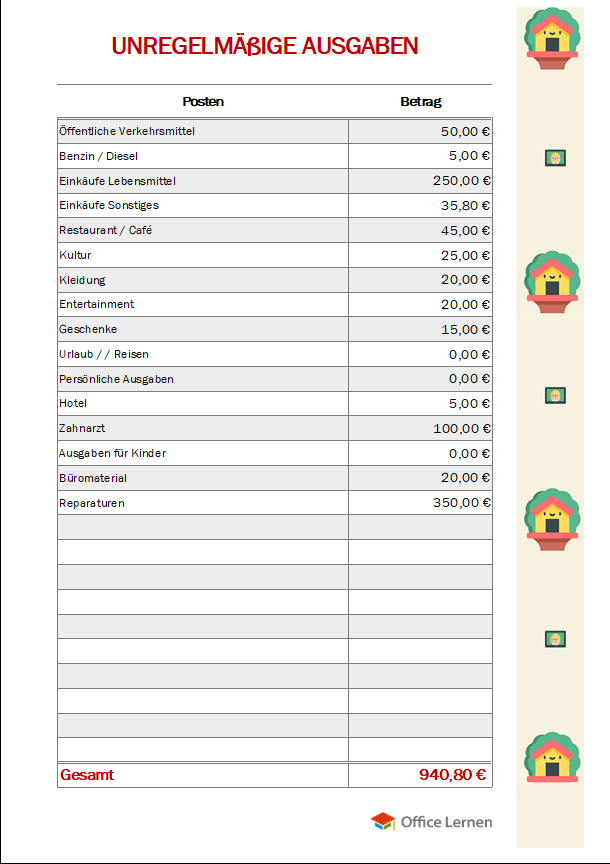610x864 pixels.
Task: Select the Posten column header
Action: click(x=203, y=101)
